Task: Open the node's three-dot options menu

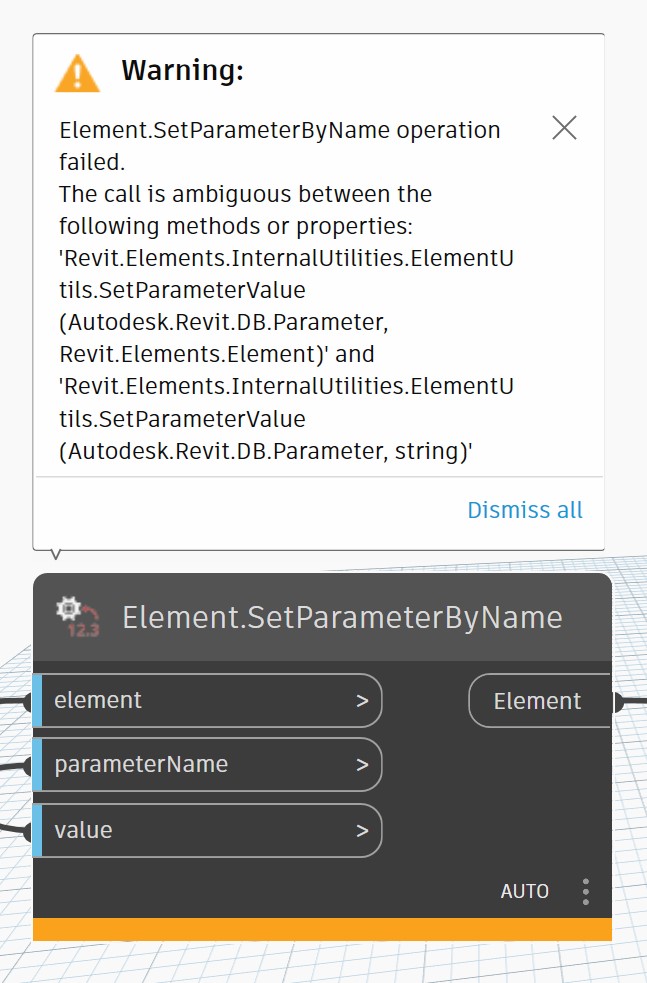Action: tap(586, 891)
